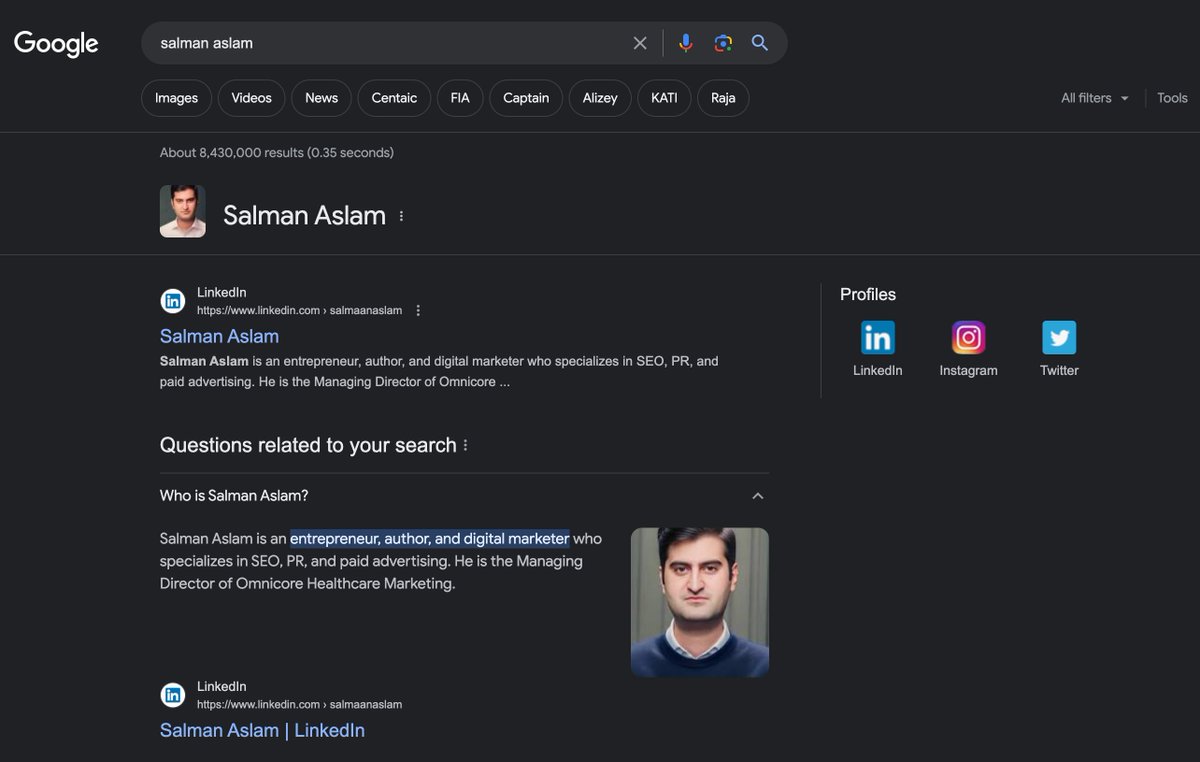Click the Twitter label under Profiles
The height and width of the screenshot is (762, 1200).
(x=1059, y=370)
